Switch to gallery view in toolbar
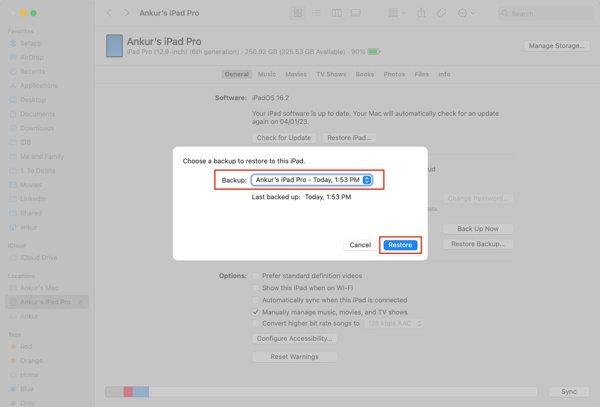 click(x=355, y=13)
